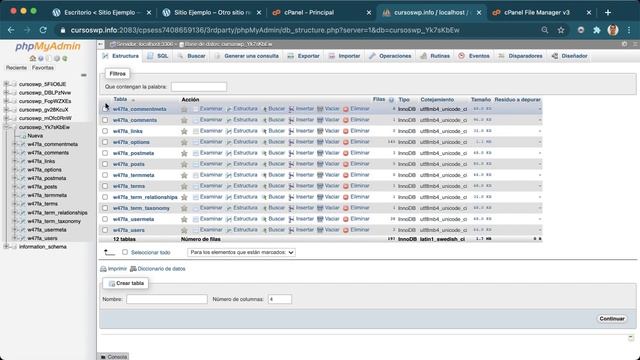The width and height of the screenshot is (640, 360).
Task: Check the w47fa_termmeta table checkbox
Action: click(105, 175)
